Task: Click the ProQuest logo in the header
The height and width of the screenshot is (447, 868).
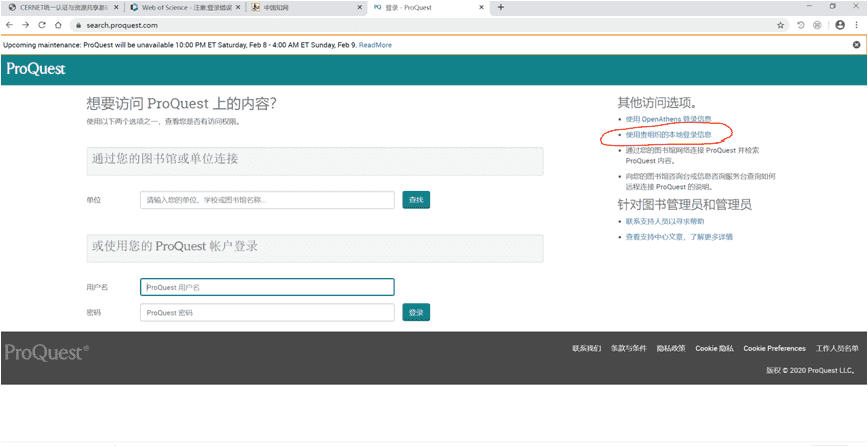Action: [x=35, y=69]
